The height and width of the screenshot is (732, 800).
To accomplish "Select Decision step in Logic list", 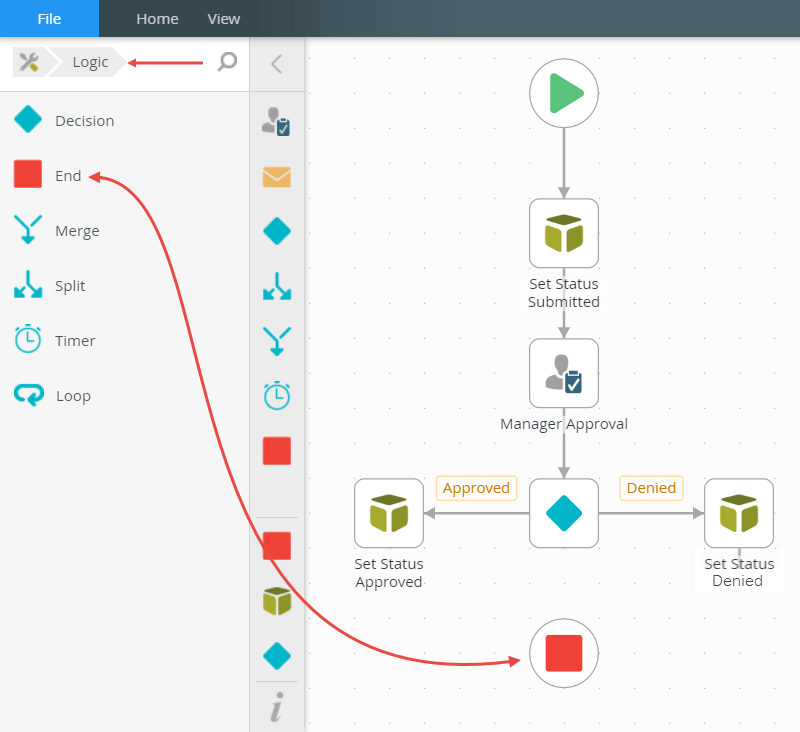I will pos(84,121).
